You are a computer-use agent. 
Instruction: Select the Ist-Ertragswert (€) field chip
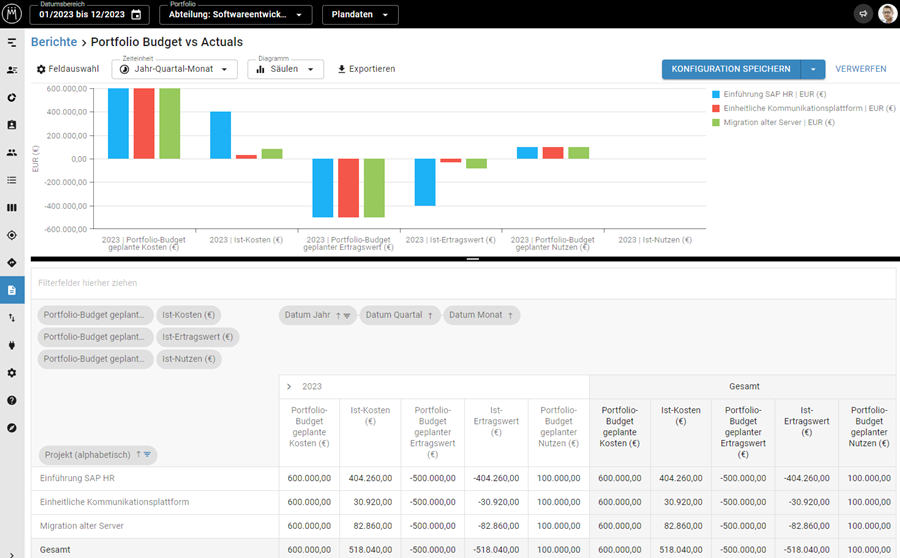197,336
